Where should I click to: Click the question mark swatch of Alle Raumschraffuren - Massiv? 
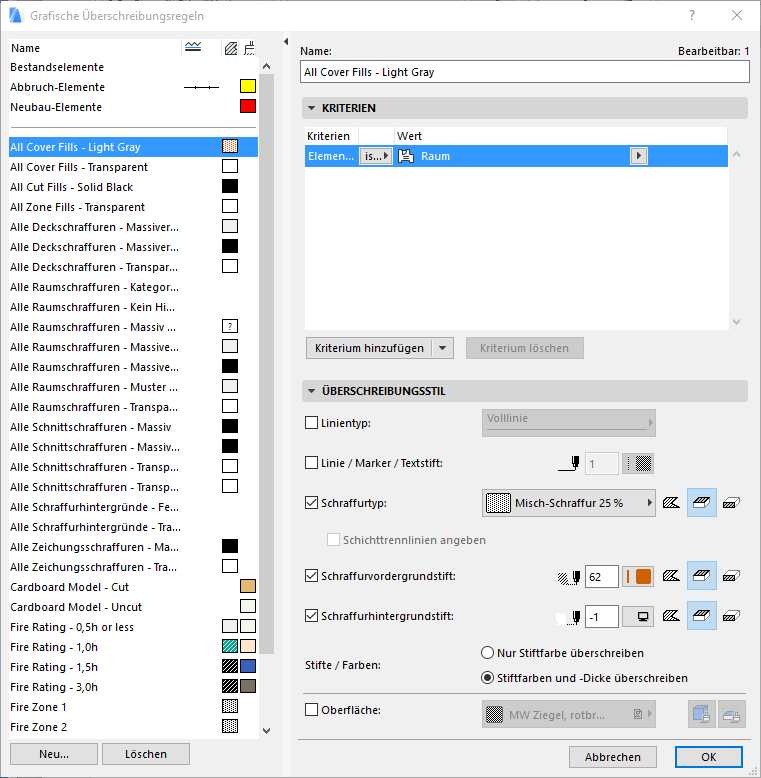pos(230,326)
